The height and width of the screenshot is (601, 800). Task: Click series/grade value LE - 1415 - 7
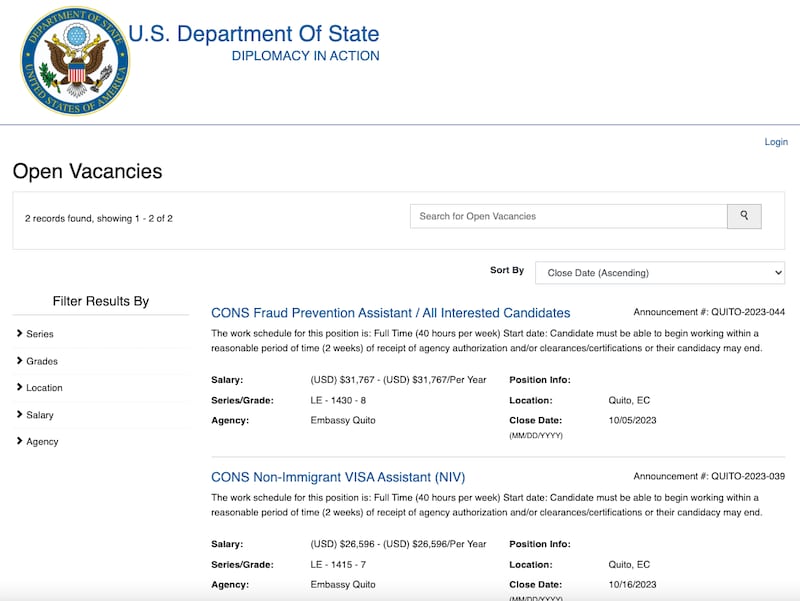click(x=338, y=565)
